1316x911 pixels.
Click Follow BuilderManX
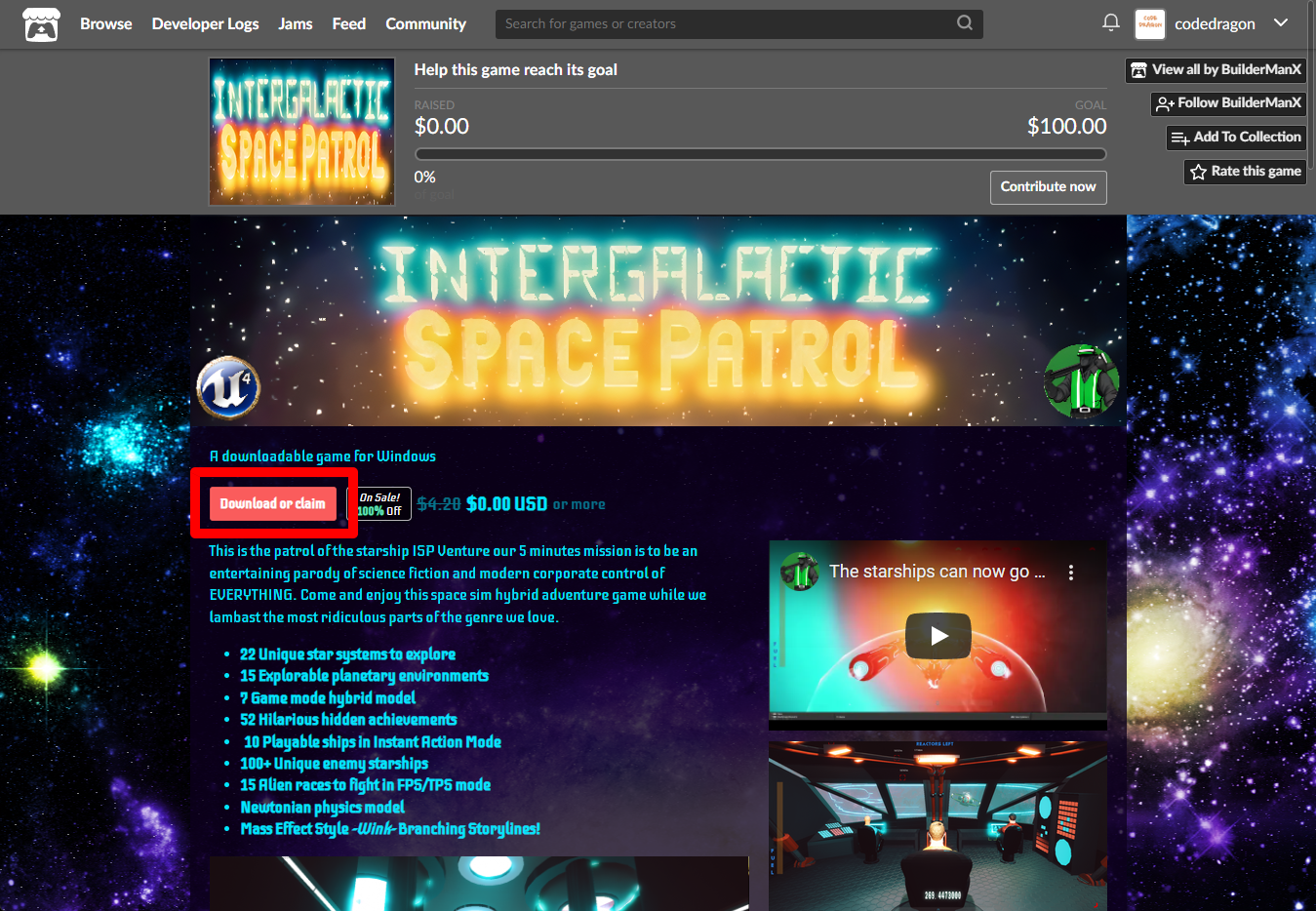[x=1228, y=103]
